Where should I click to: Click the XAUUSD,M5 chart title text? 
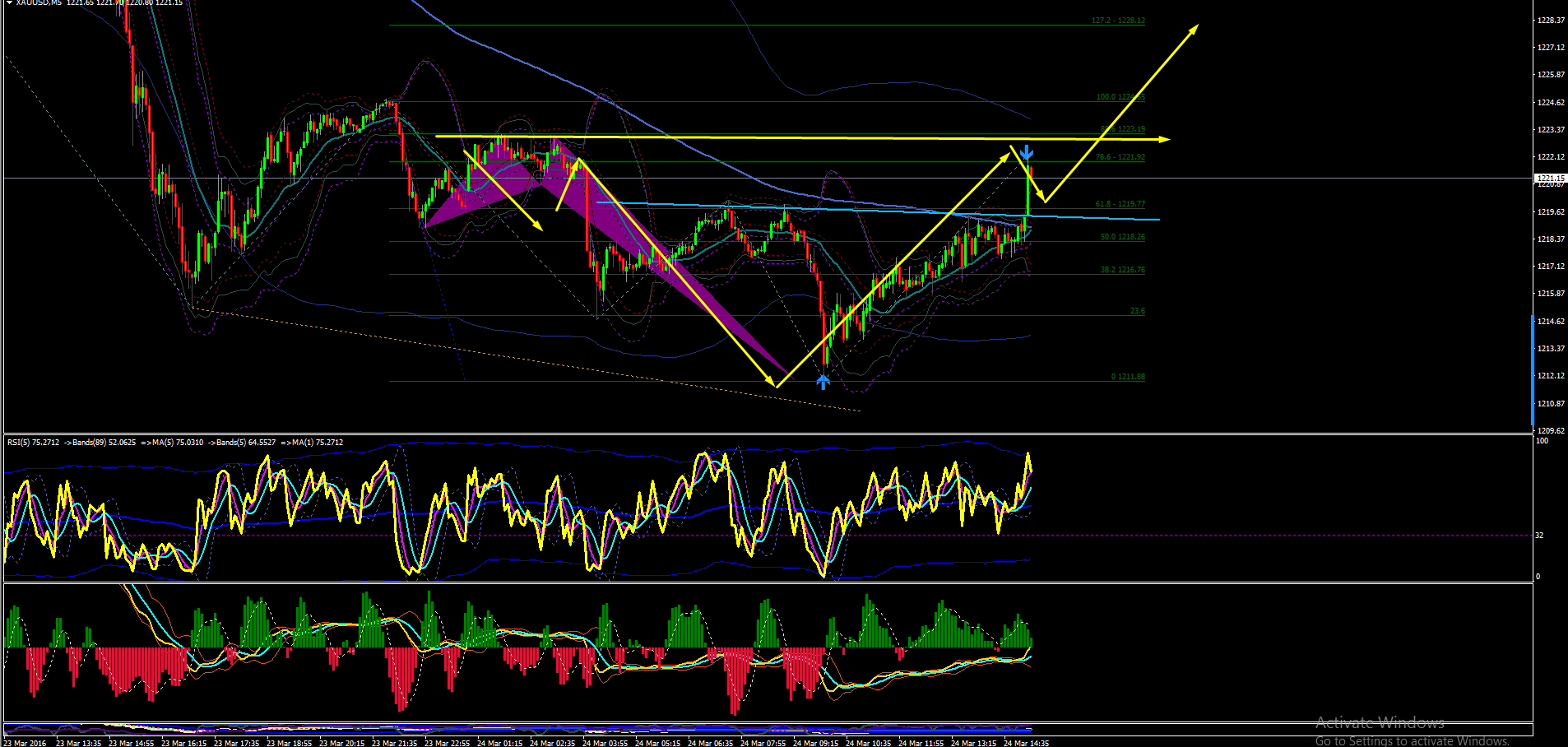tap(39, 2)
